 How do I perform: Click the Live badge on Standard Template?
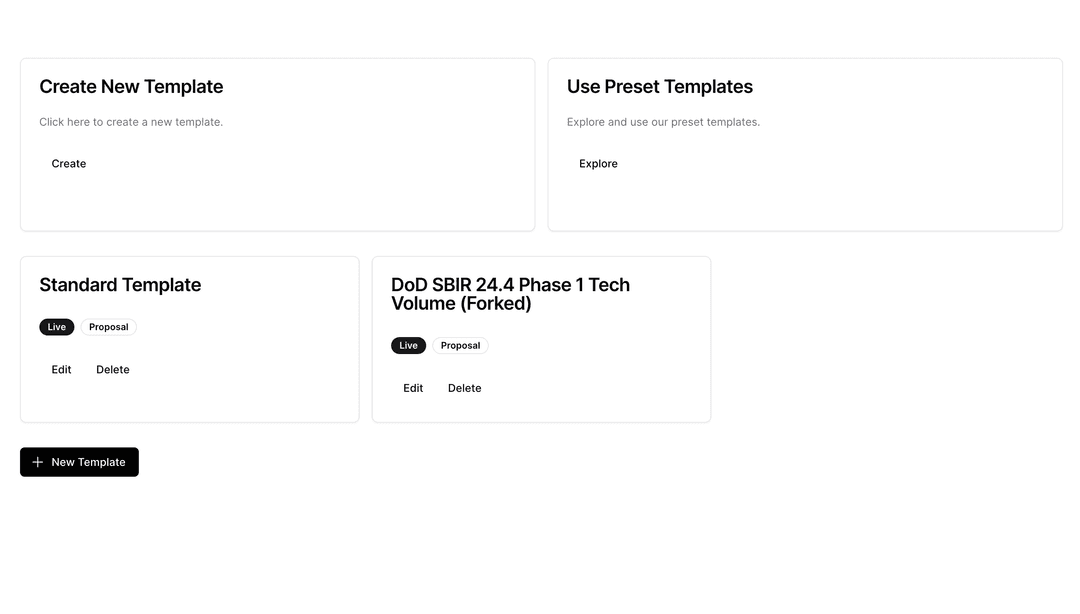(57, 327)
